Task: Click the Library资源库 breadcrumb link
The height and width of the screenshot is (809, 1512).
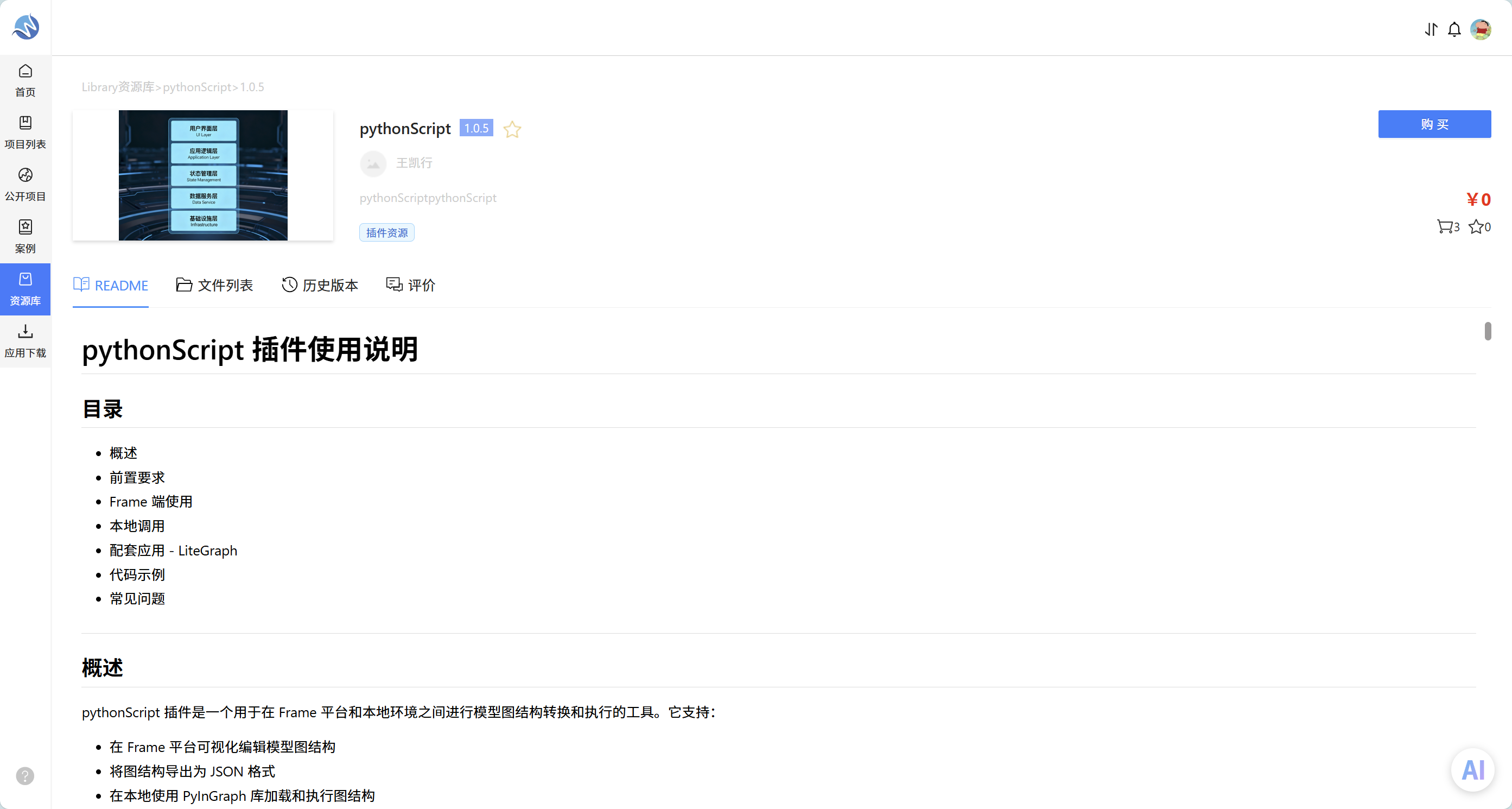Action: click(x=117, y=87)
